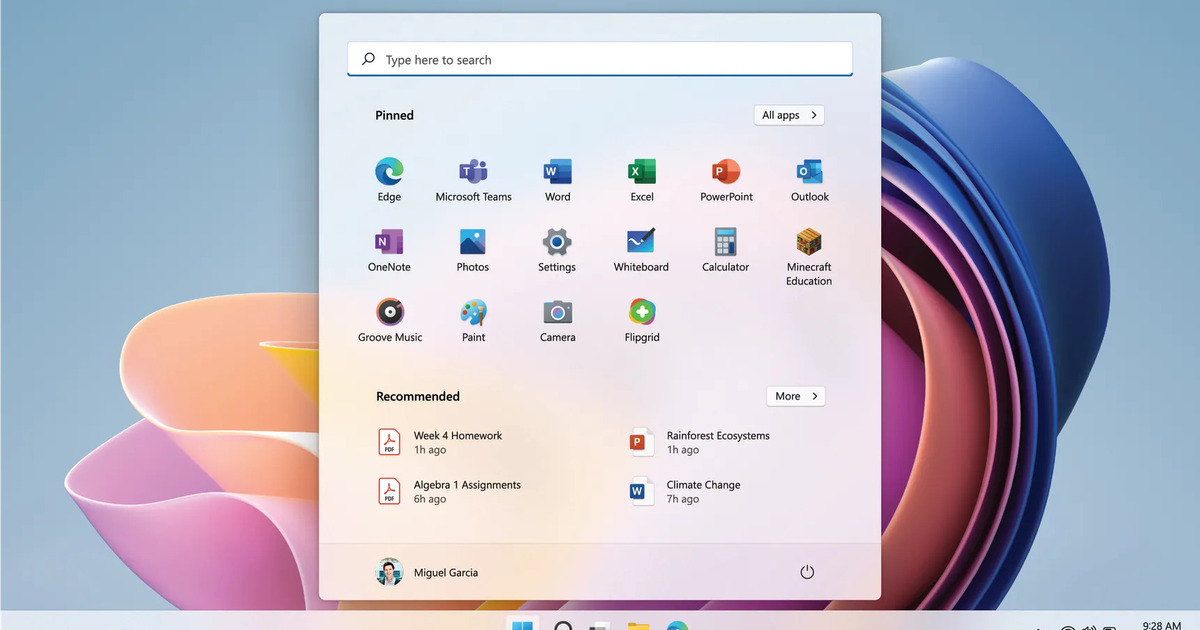
Task: Expand the All apps list
Action: point(789,115)
